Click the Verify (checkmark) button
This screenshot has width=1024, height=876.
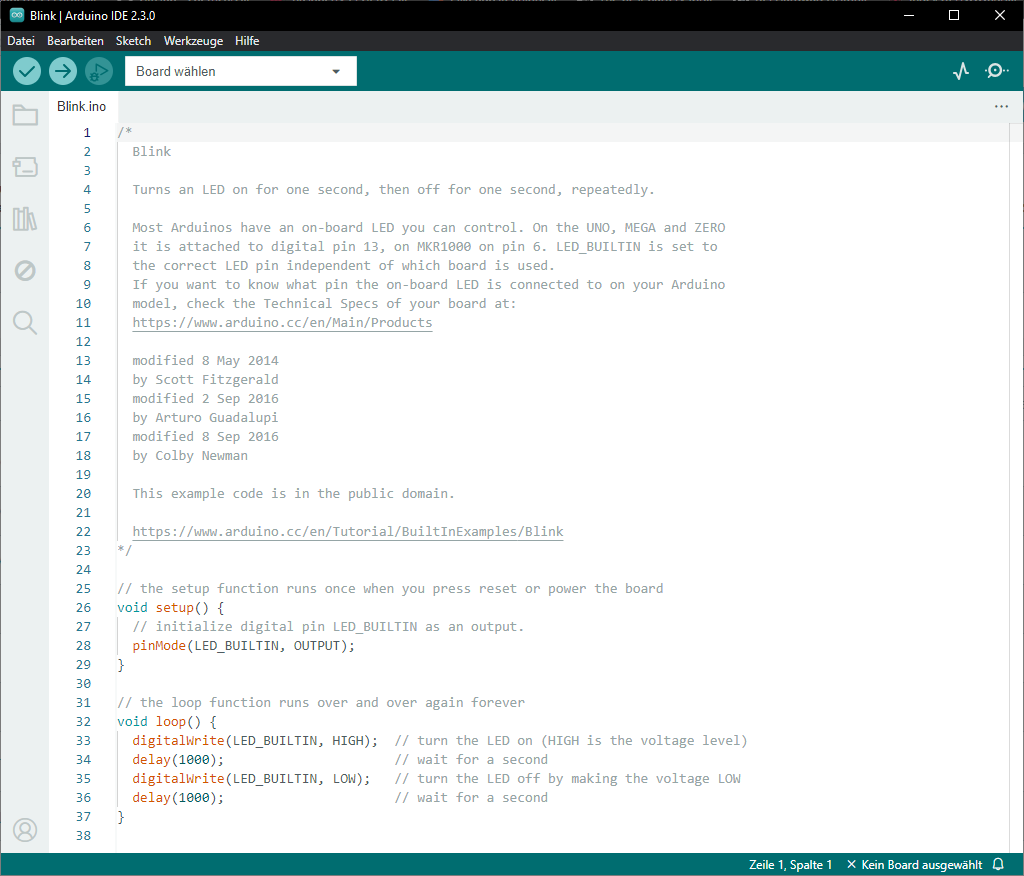27,71
